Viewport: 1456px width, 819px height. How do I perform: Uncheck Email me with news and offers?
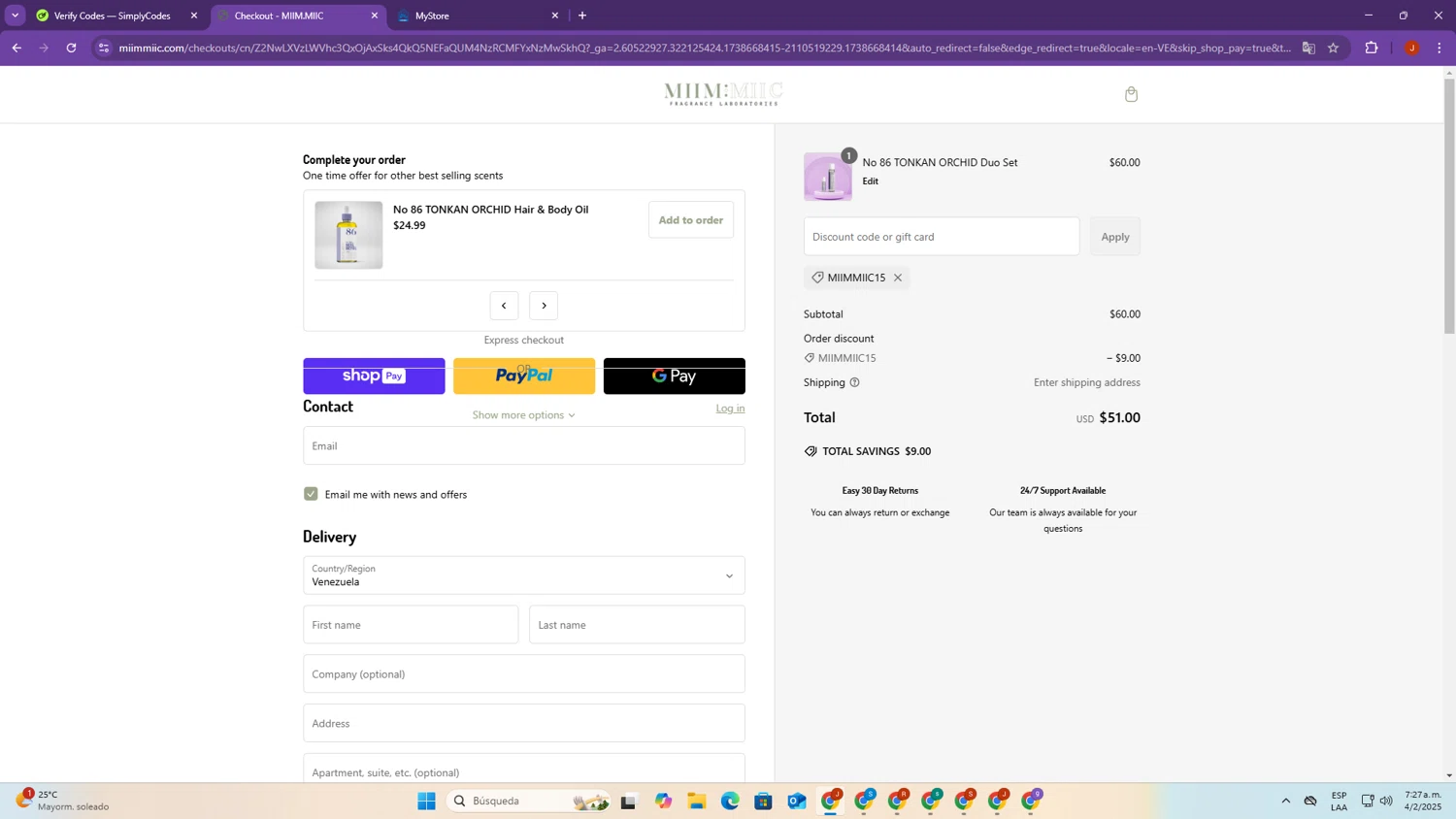coord(311,494)
